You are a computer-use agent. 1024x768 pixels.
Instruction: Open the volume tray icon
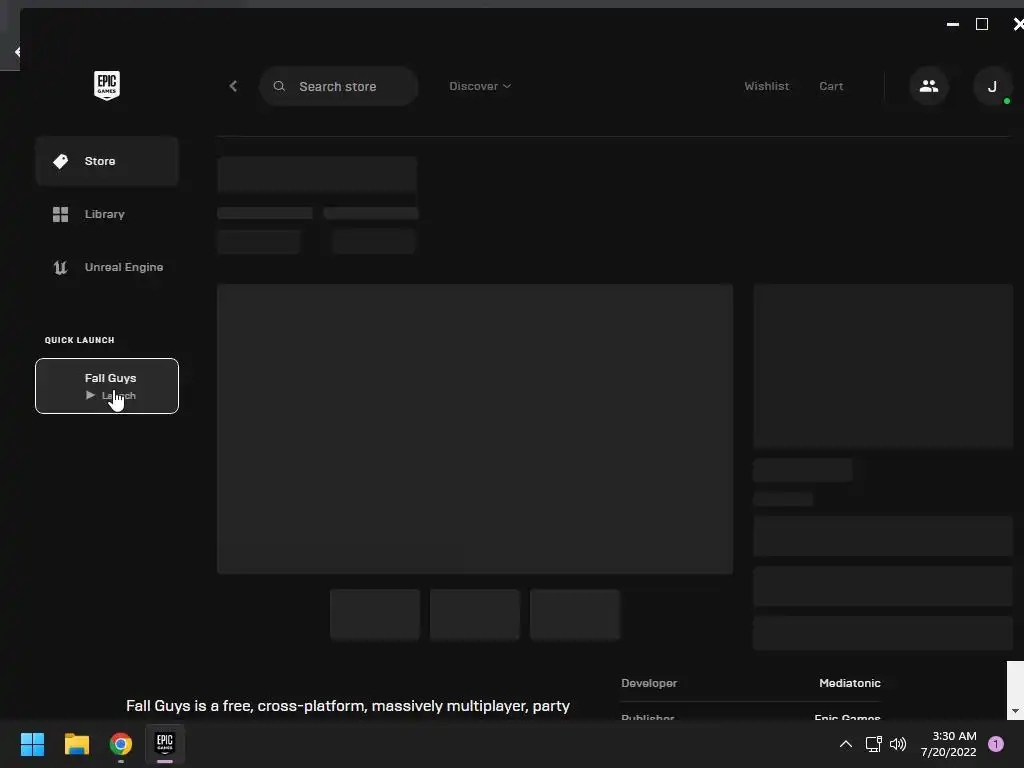[898, 744]
